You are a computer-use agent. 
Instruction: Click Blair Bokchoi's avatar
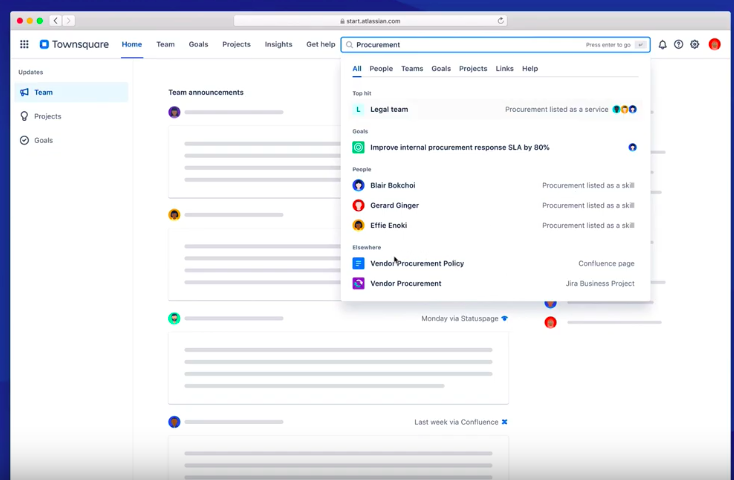pos(358,185)
